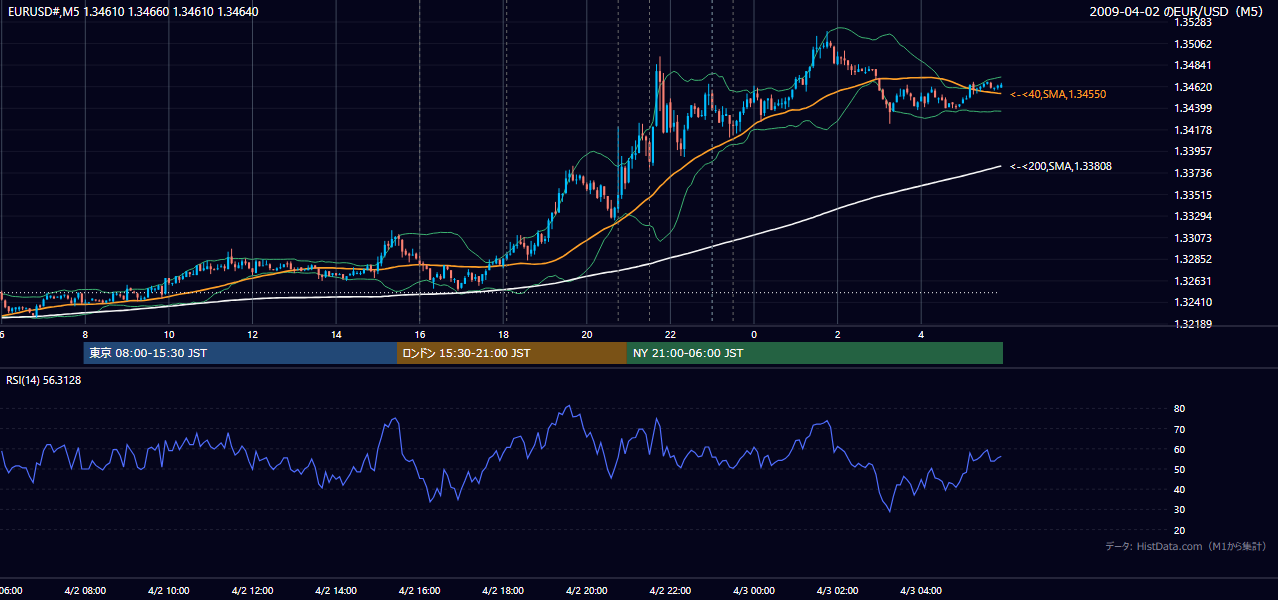
Task: Click the RSI(14) 56.3128 indicator label
Action: (x=44, y=380)
